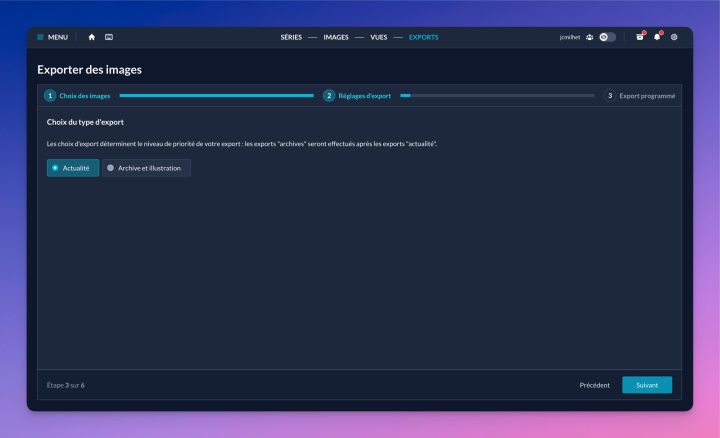The width and height of the screenshot is (720, 438).
Task: Open the MENU hamburger button
Action: 52,37
